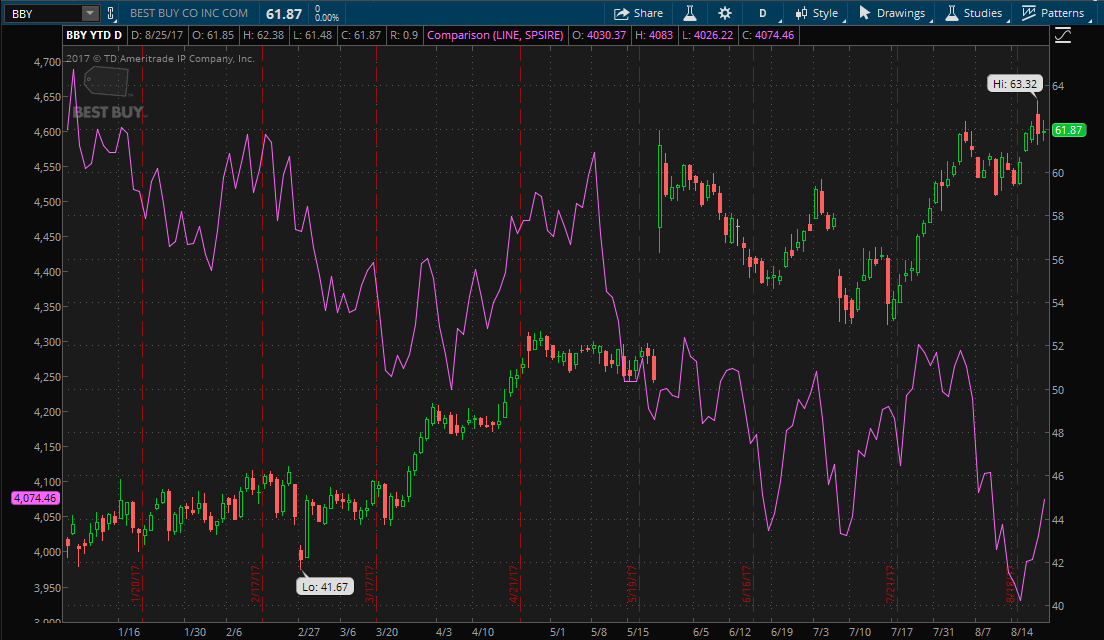Click the 4,300 left axis label

point(47,342)
